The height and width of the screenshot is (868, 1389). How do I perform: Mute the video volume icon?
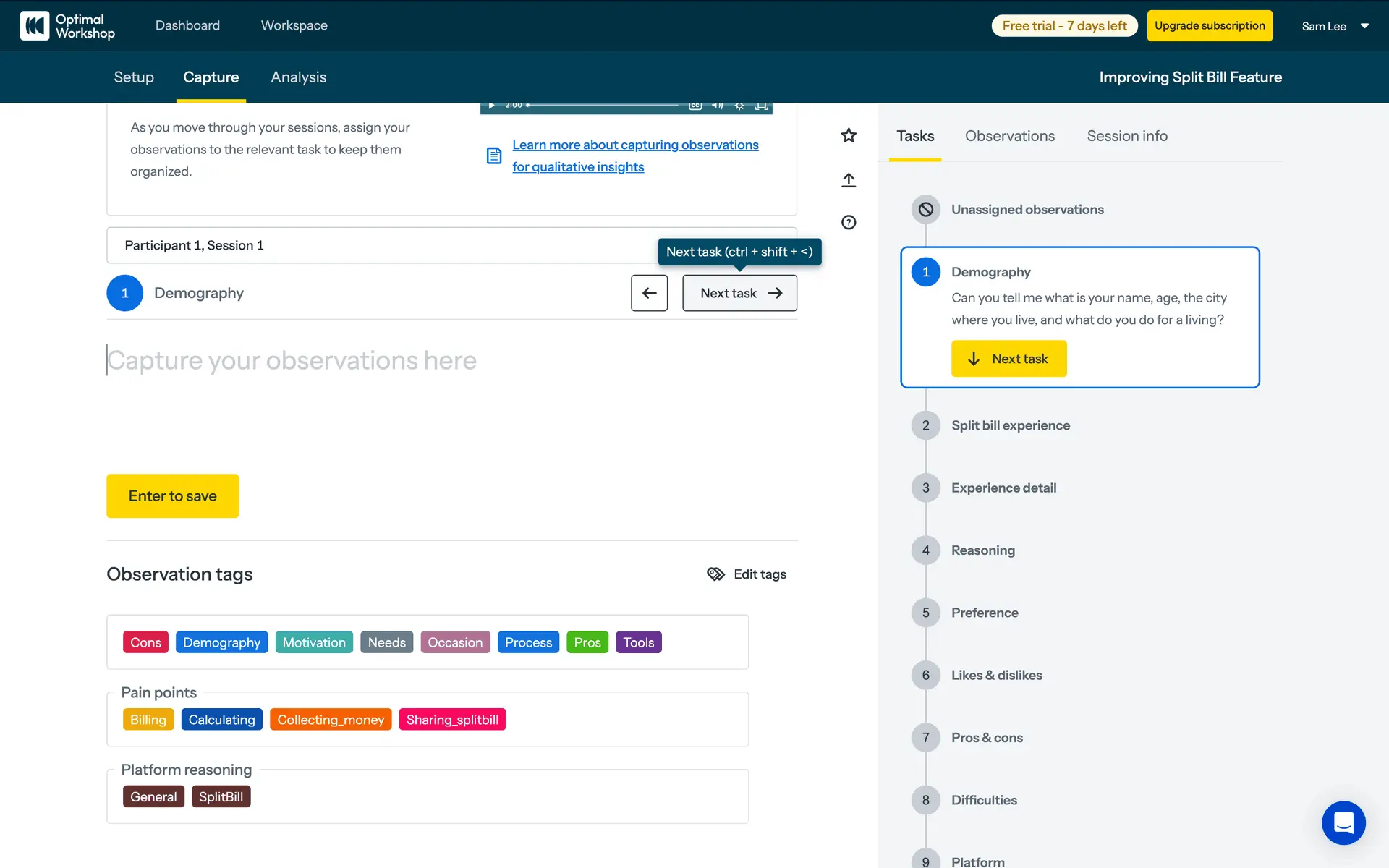(x=717, y=106)
